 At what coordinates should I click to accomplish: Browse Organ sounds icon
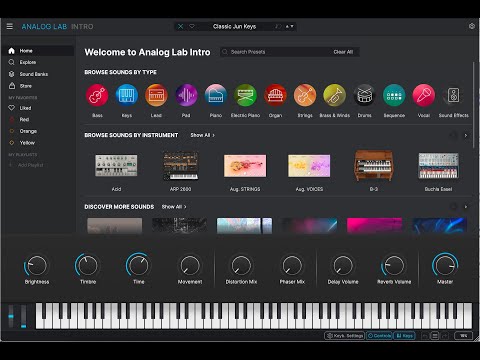275,95
